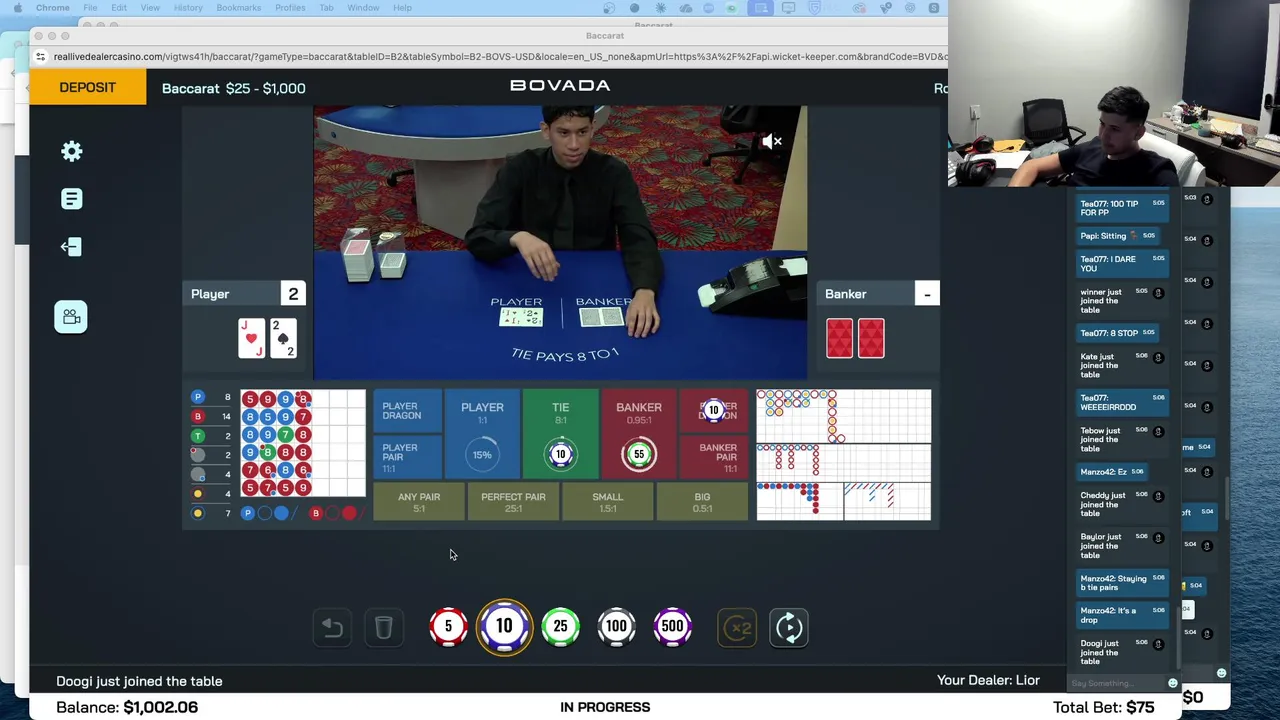Select the 10 chip
Screen dimensions: 1280x720
pyautogui.click(x=504, y=626)
